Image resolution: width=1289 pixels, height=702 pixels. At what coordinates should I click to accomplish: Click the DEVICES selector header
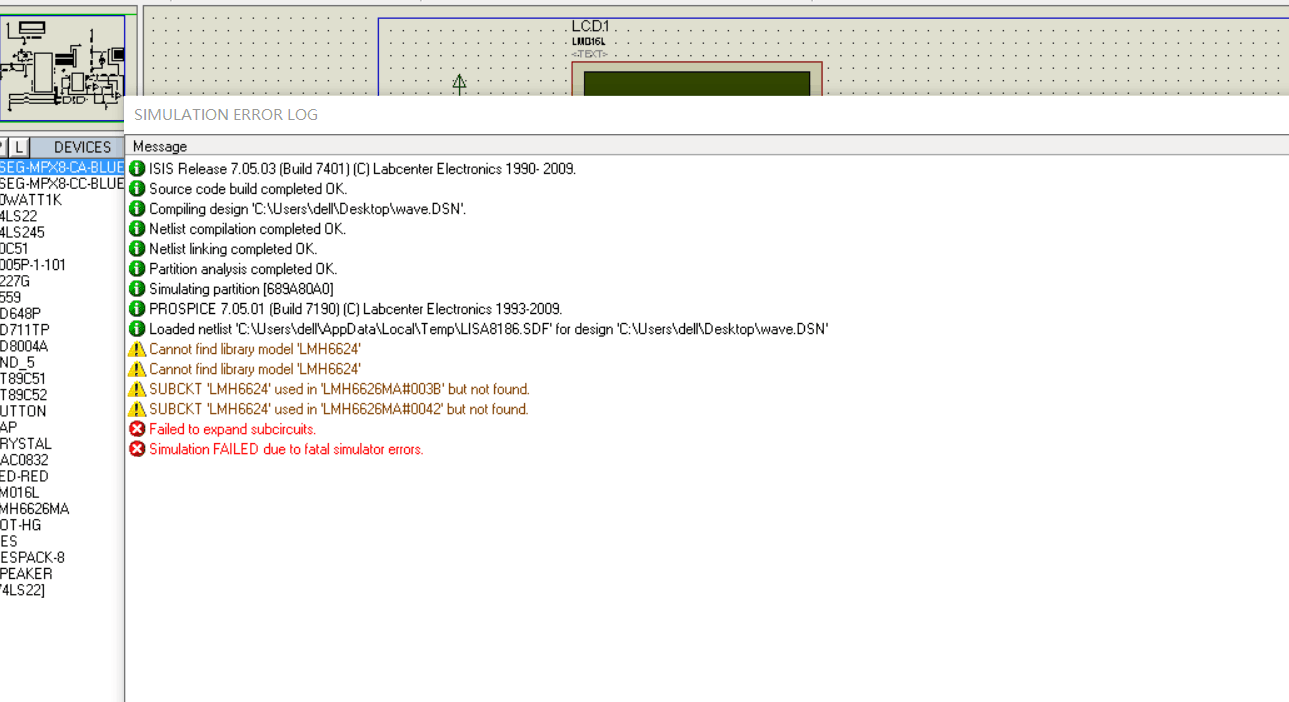coord(82,147)
